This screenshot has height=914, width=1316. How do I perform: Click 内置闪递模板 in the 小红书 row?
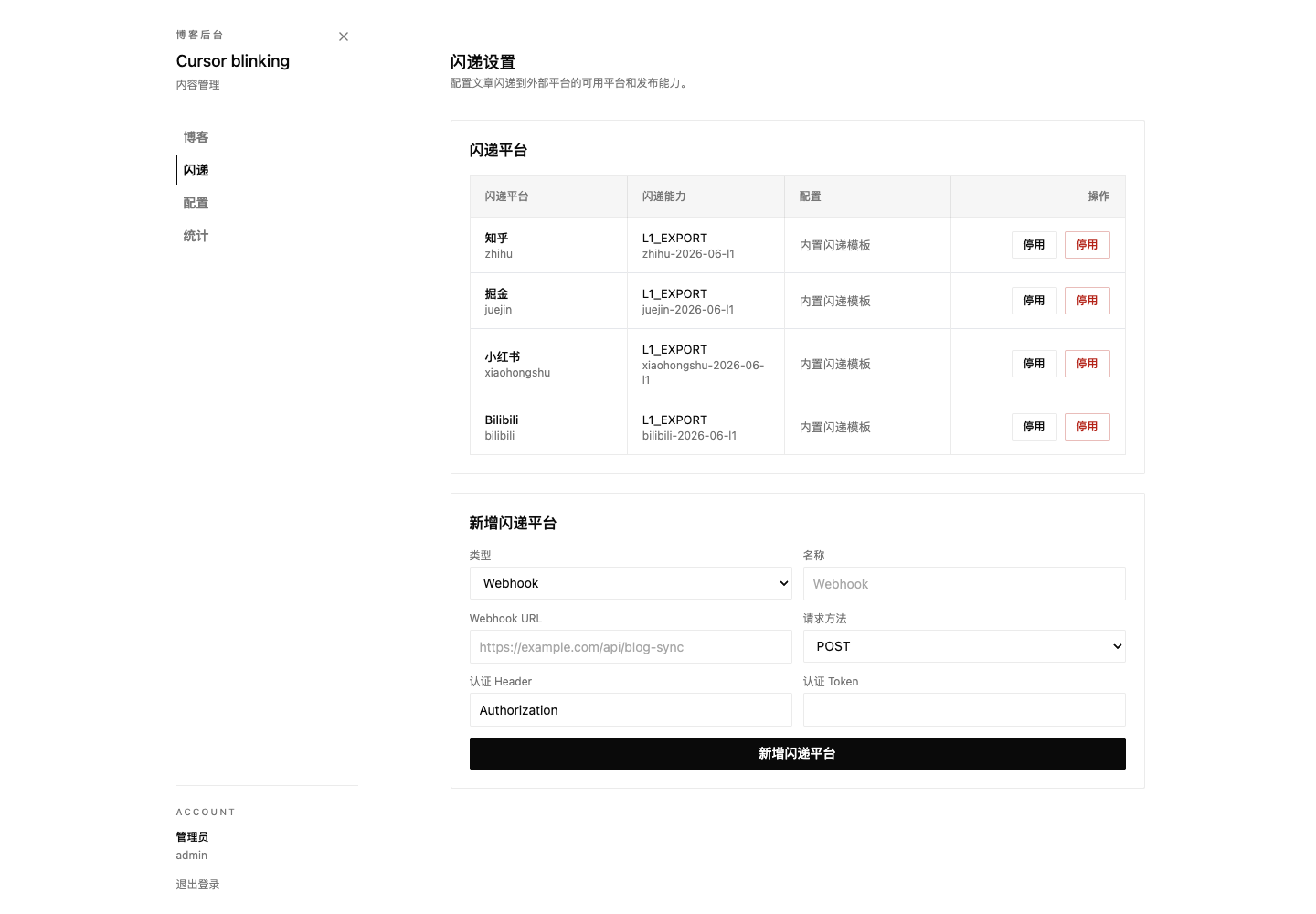pos(834,364)
